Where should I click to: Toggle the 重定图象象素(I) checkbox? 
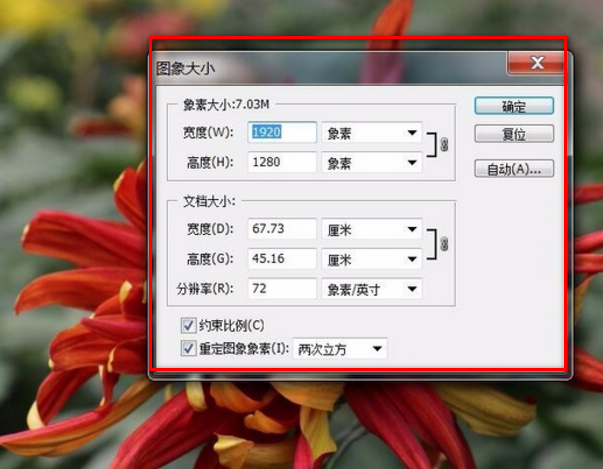pos(188,348)
